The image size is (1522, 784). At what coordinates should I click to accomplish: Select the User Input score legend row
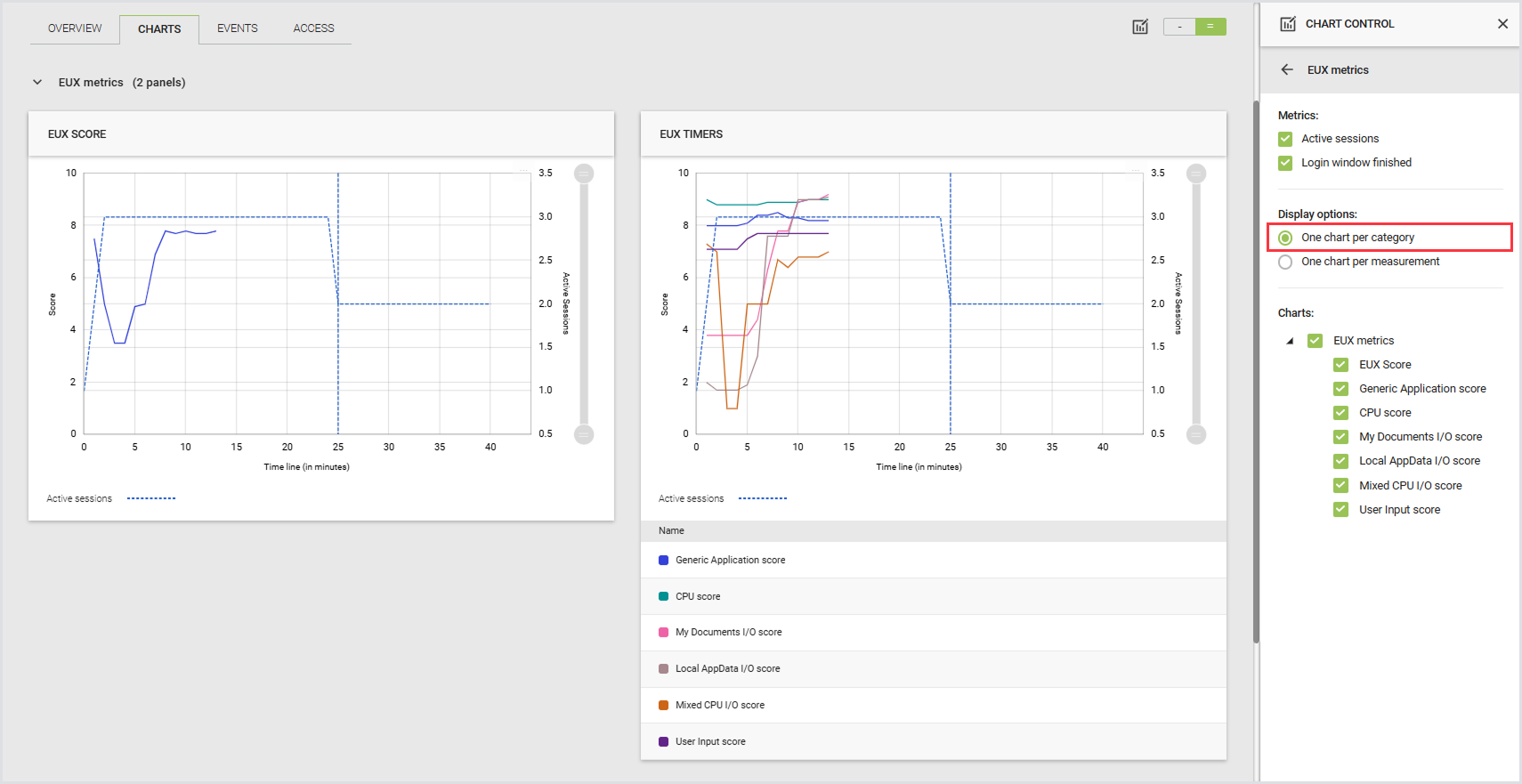934,742
